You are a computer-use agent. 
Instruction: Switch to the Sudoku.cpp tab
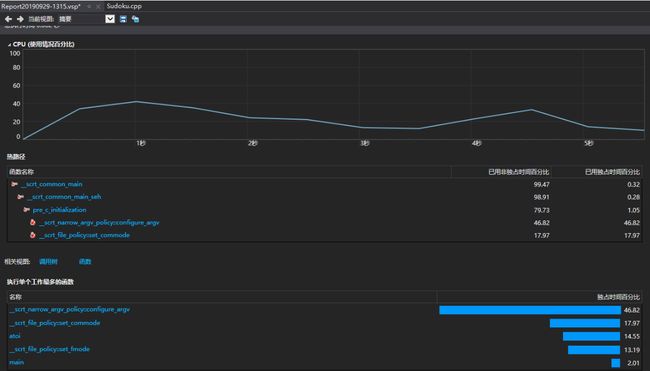[124, 6]
